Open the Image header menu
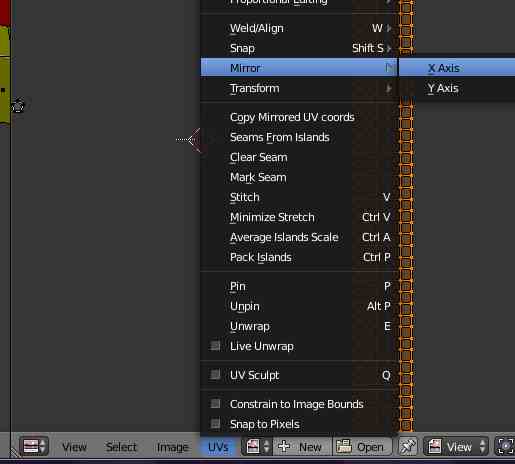This screenshot has width=515, height=464. pyautogui.click(x=173, y=447)
